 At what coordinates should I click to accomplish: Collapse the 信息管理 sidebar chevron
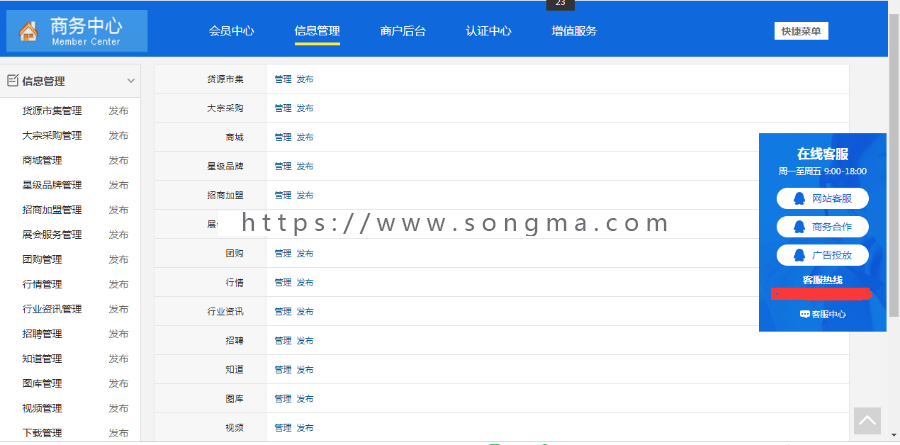pos(131,81)
